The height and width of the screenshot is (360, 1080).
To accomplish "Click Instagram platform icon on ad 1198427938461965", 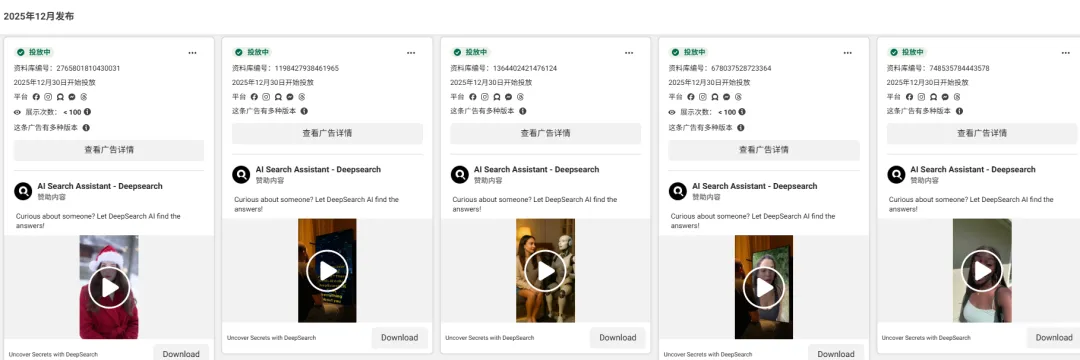I will [267, 97].
